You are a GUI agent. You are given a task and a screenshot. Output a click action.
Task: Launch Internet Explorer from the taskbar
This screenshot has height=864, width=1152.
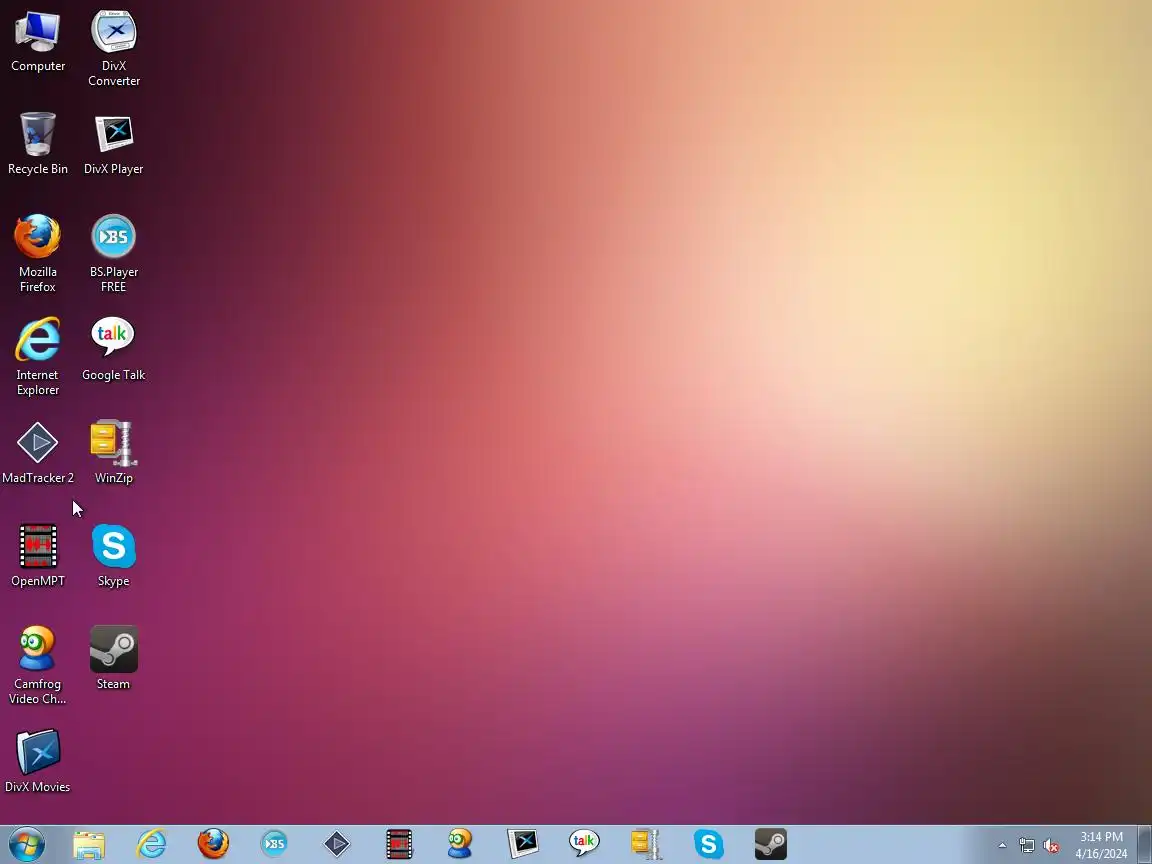point(151,844)
